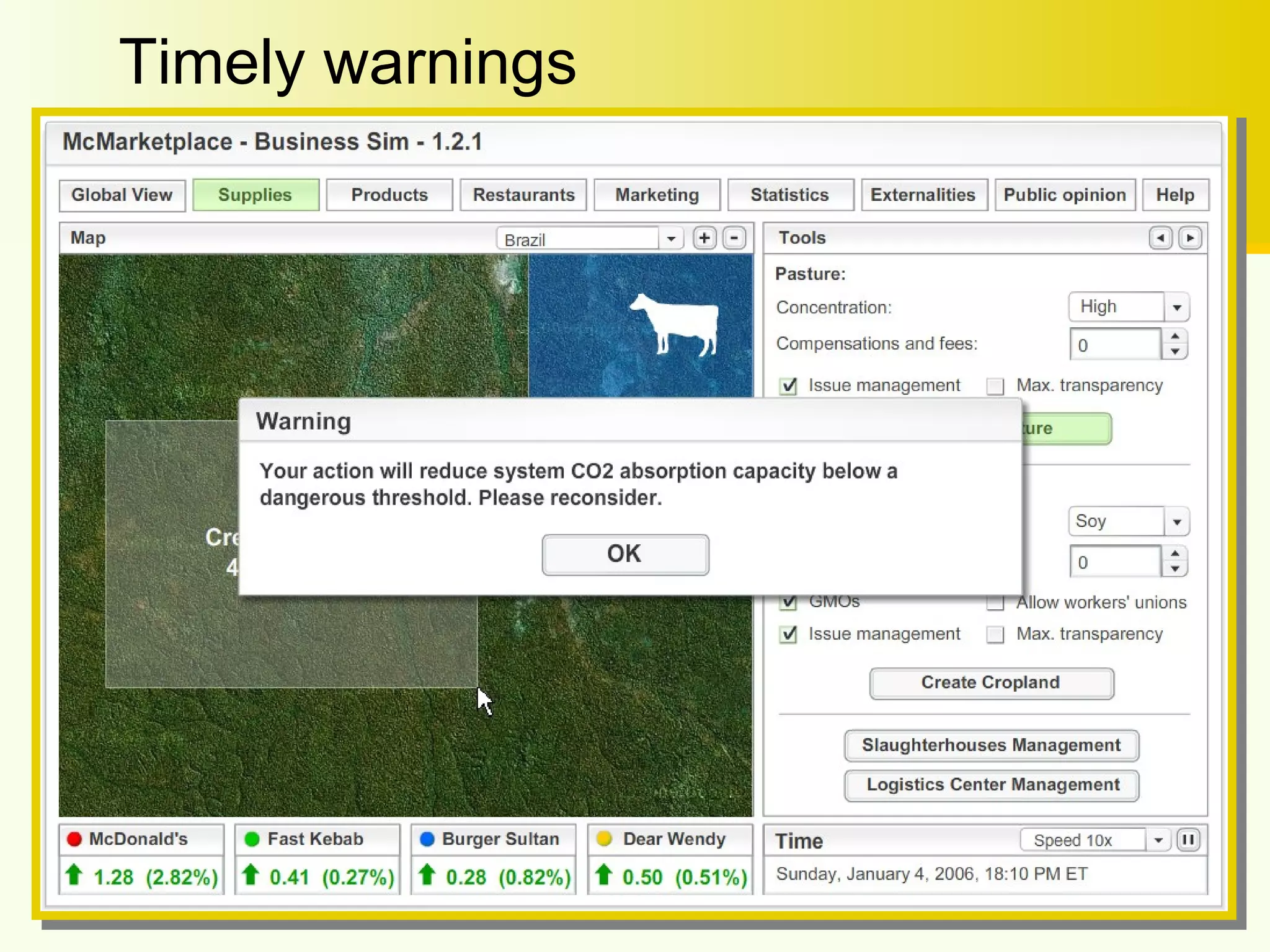The width and height of the screenshot is (1270, 952).
Task: Toggle Pasture Issue management checkbox
Action: coord(788,386)
